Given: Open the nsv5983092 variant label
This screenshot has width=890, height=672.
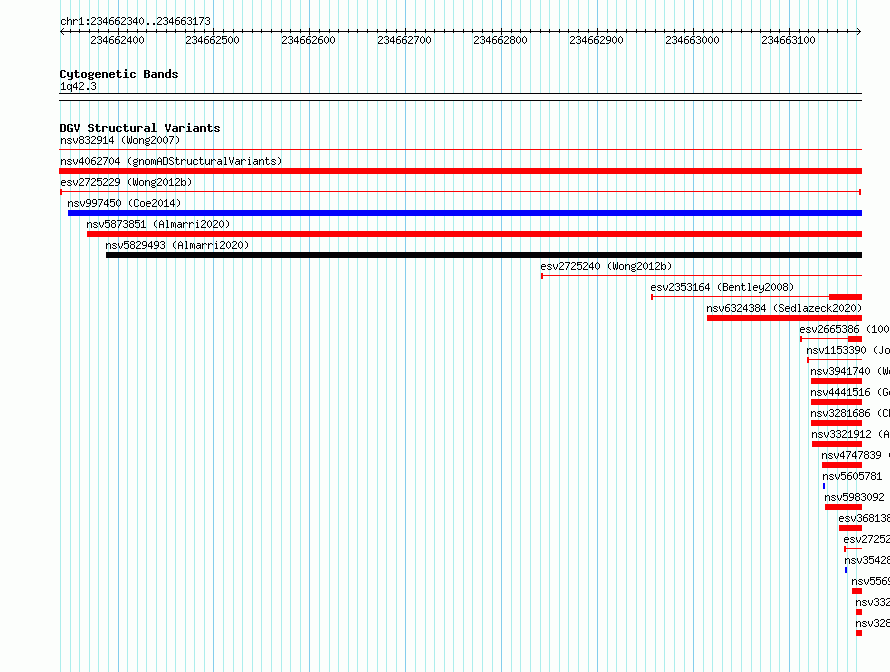Looking at the screenshot, I should [x=854, y=497].
